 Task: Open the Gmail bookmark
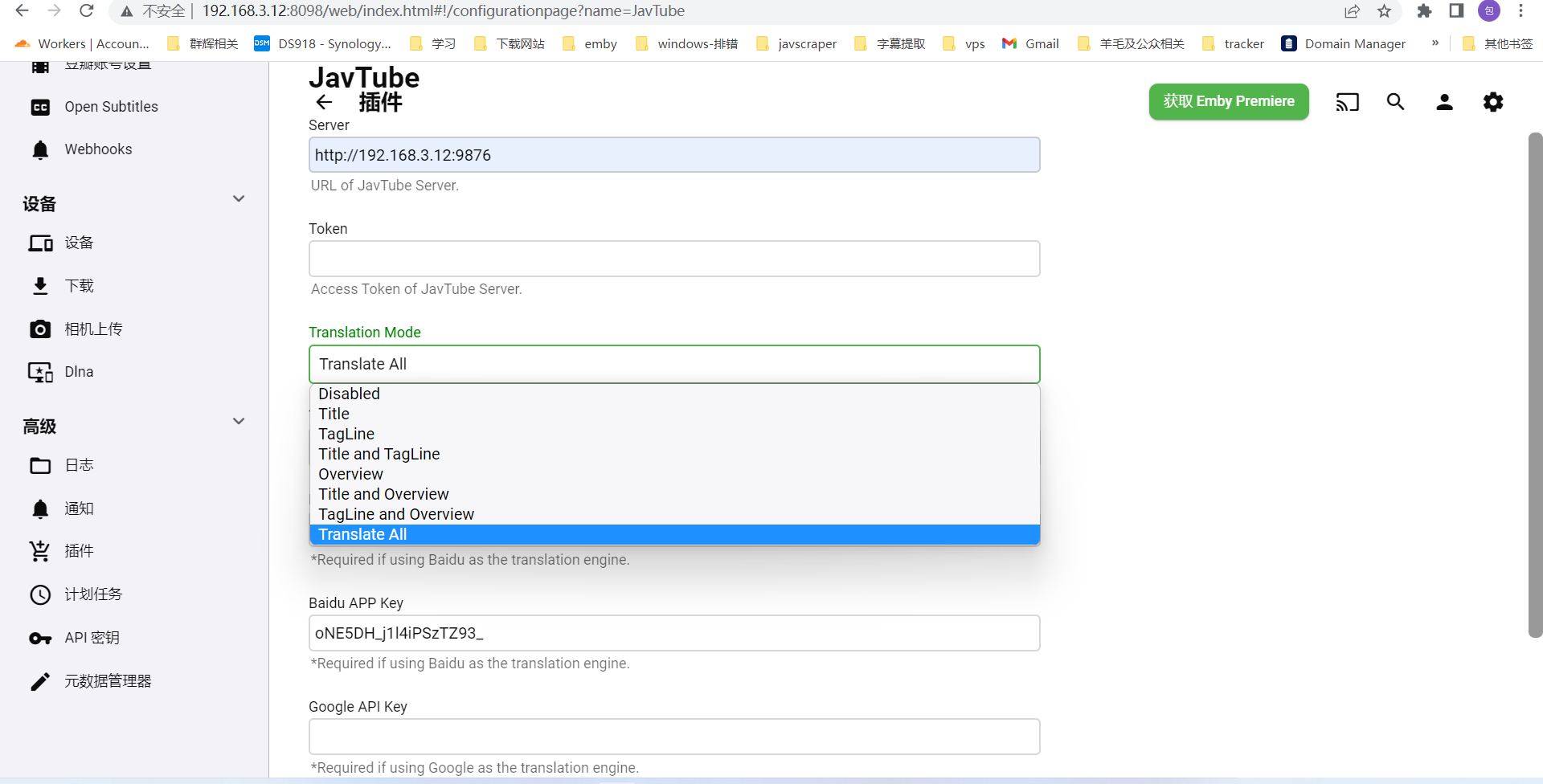click(x=1030, y=43)
